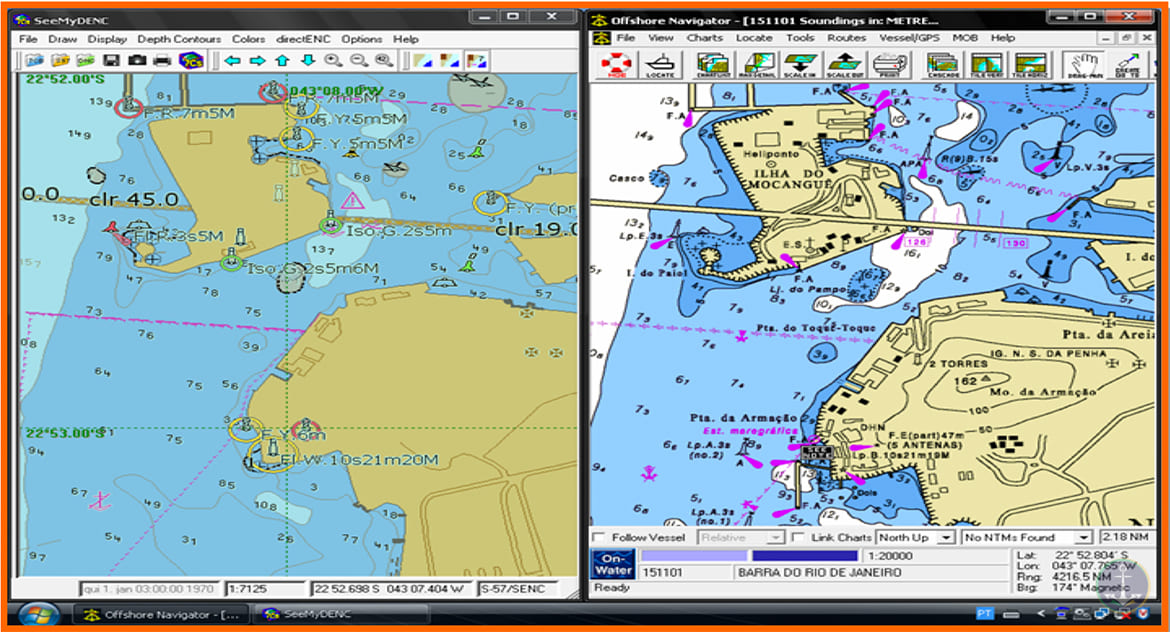Click the printer icon in the SeeMyDENC toolbar

click(162, 60)
